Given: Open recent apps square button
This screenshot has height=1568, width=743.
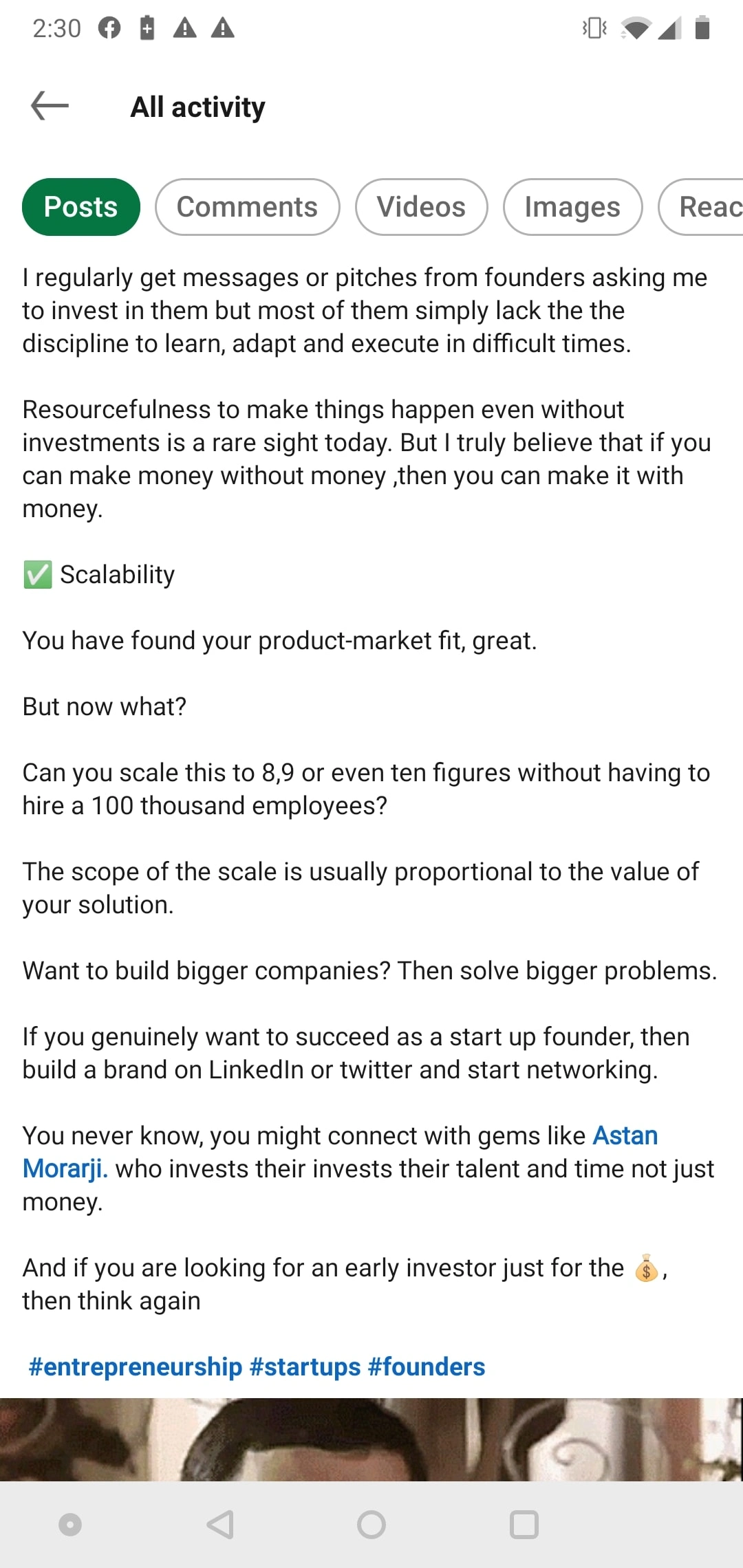Looking at the screenshot, I should tap(524, 1525).
